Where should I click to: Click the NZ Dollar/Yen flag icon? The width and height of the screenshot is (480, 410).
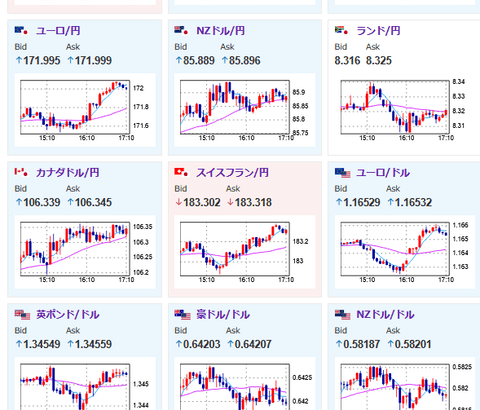coord(181,31)
